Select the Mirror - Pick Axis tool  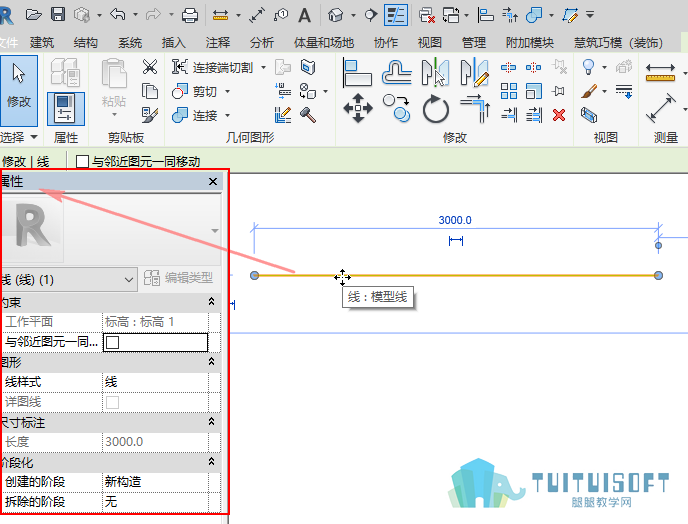435,72
